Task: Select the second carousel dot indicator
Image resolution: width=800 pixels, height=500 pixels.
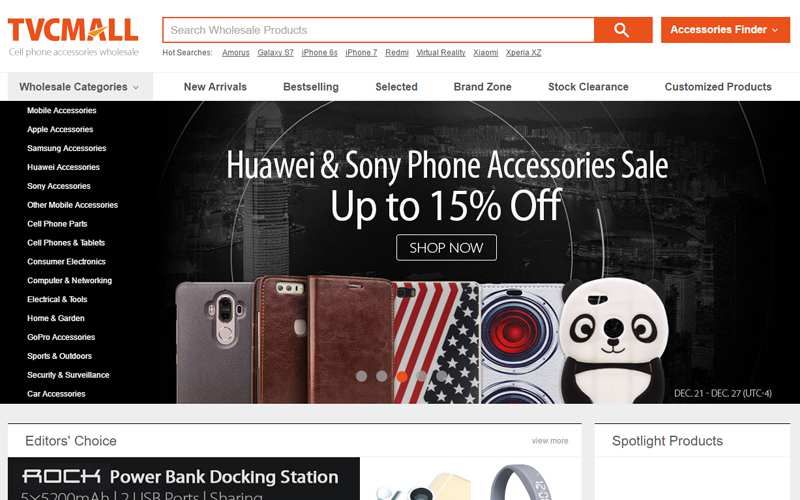Action: (x=382, y=377)
